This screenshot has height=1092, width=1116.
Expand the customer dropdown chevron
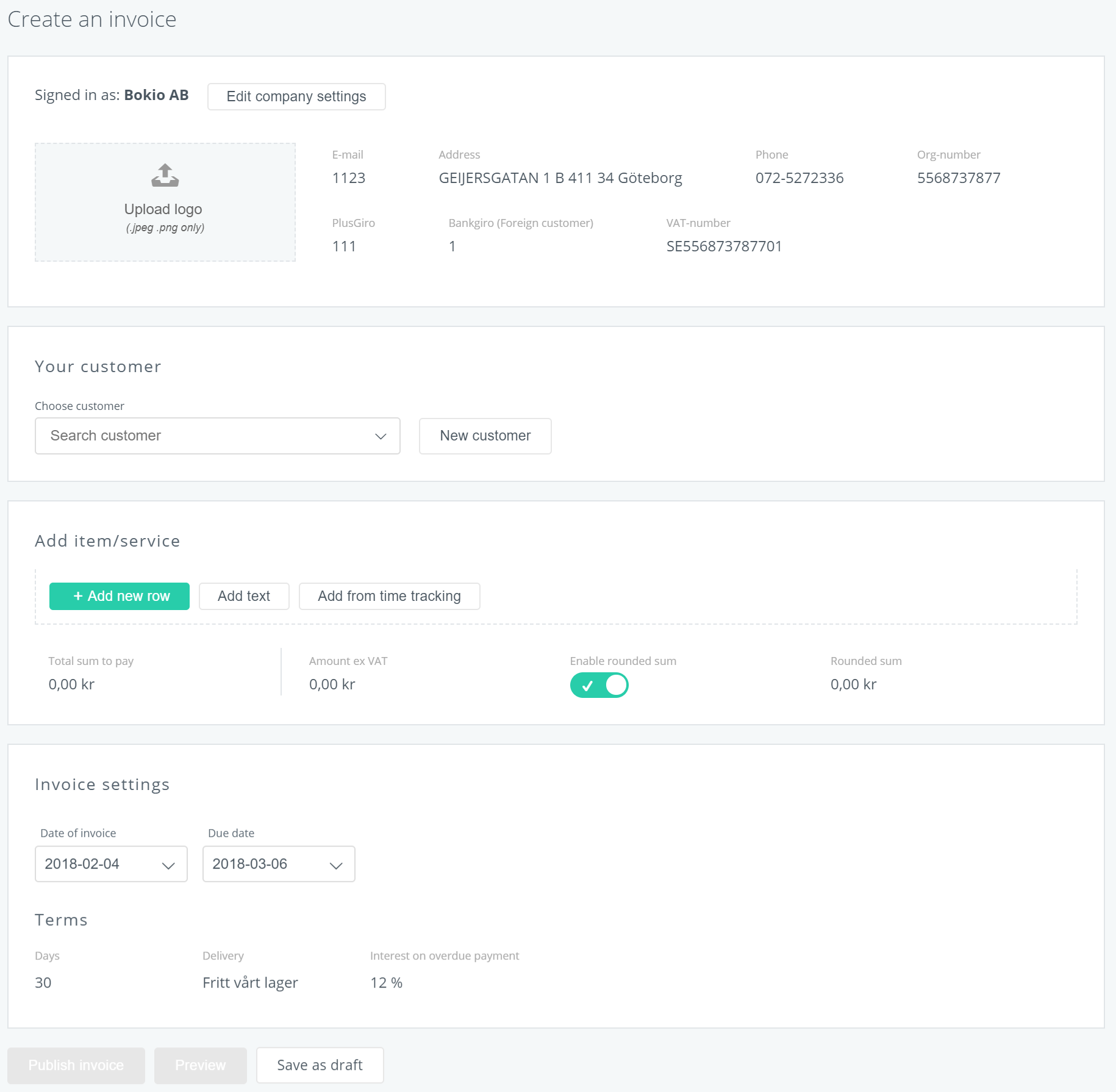click(381, 436)
